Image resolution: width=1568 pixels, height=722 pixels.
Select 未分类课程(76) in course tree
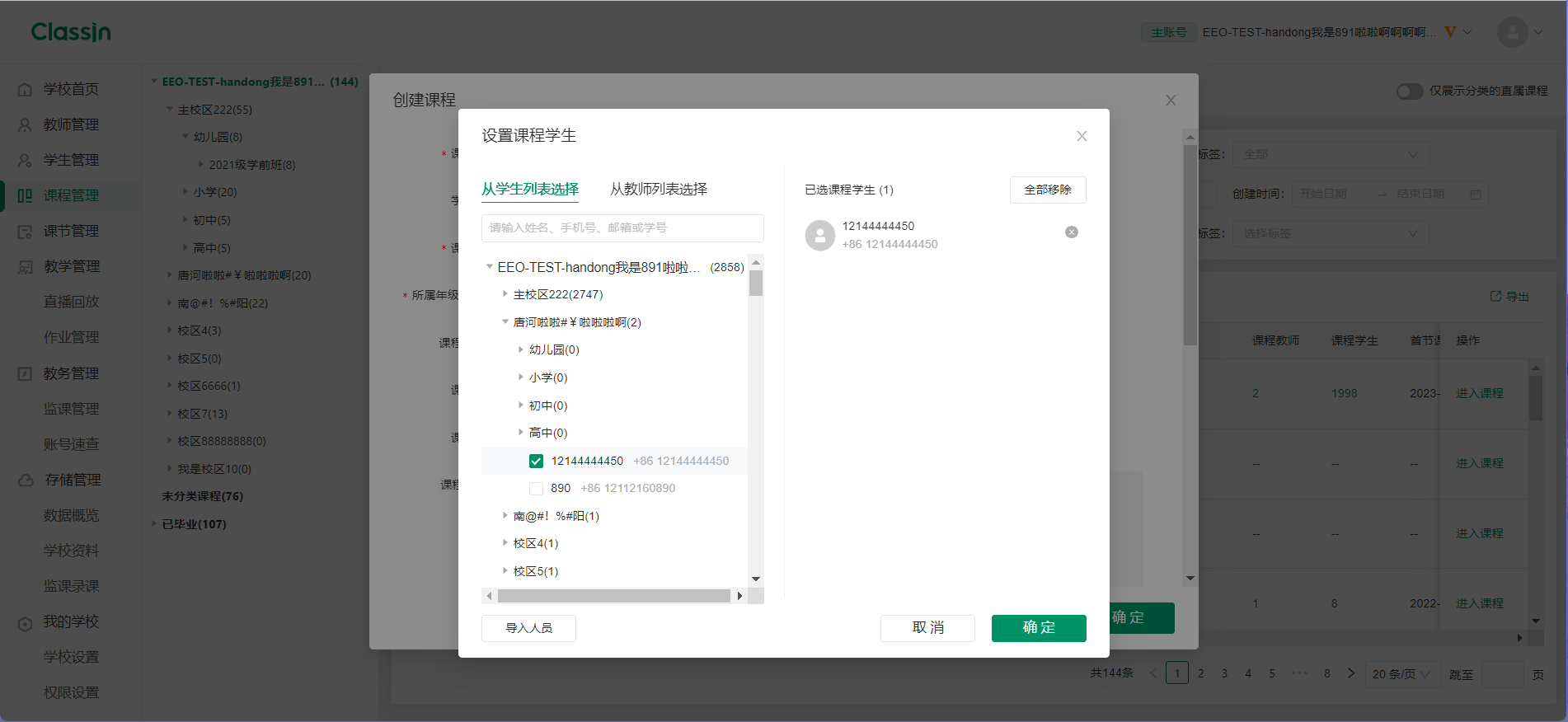203,496
